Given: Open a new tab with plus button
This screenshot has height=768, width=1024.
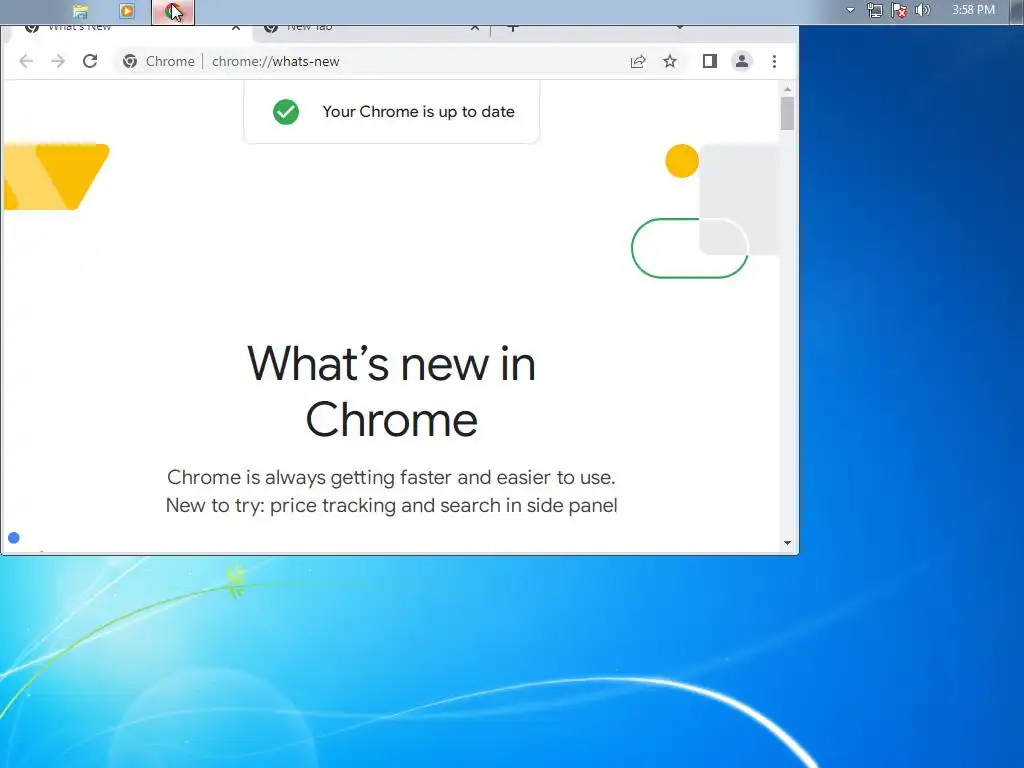Looking at the screenshot, I should pos(513,28).
